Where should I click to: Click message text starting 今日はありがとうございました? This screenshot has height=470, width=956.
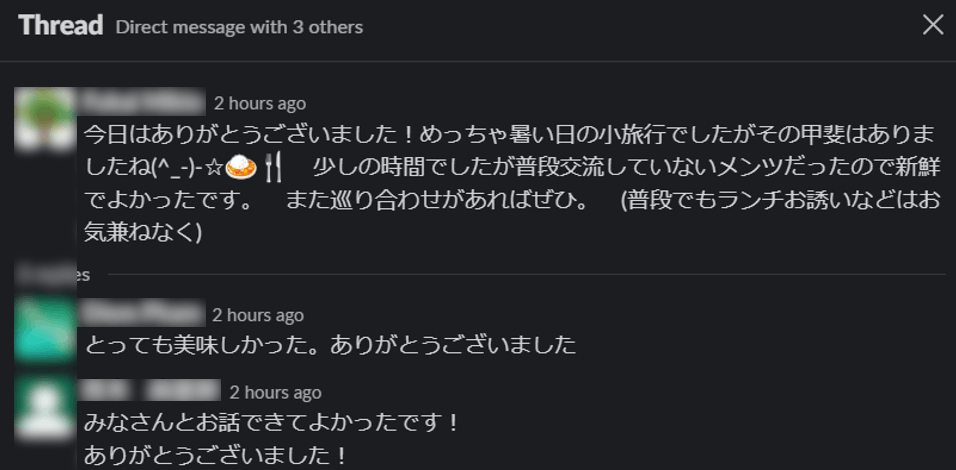[300, 134]
